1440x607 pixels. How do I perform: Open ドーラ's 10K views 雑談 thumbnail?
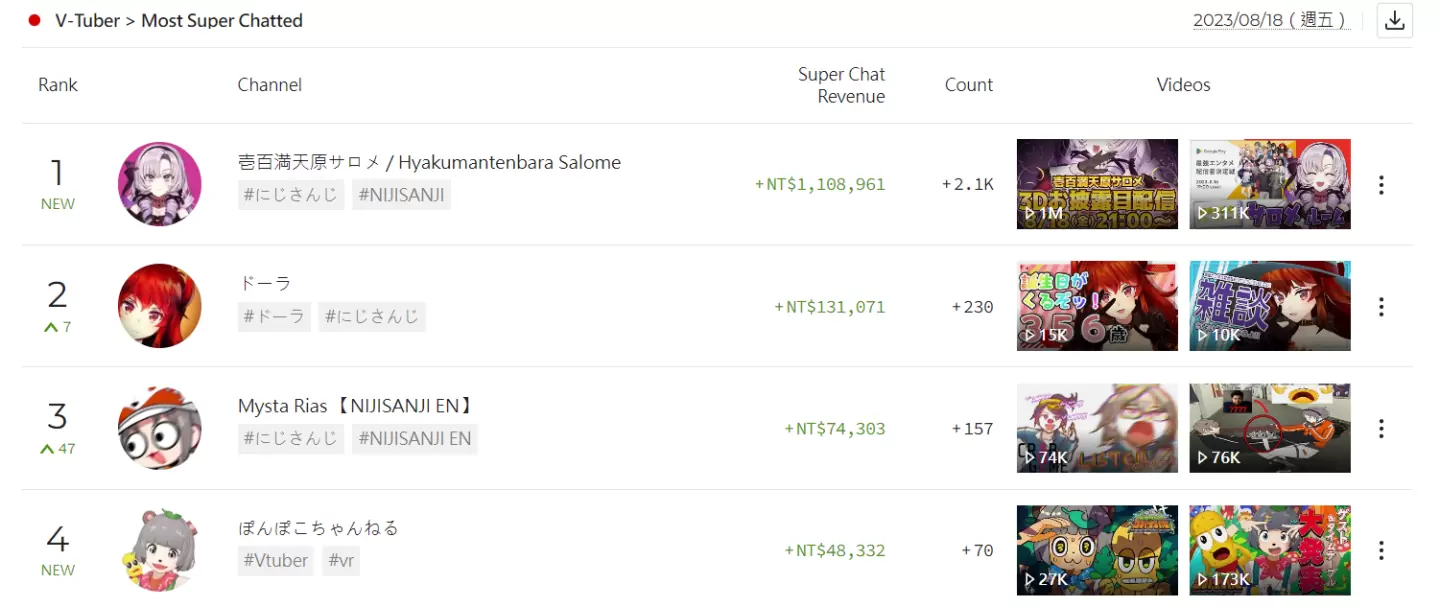pos(1270,306)
